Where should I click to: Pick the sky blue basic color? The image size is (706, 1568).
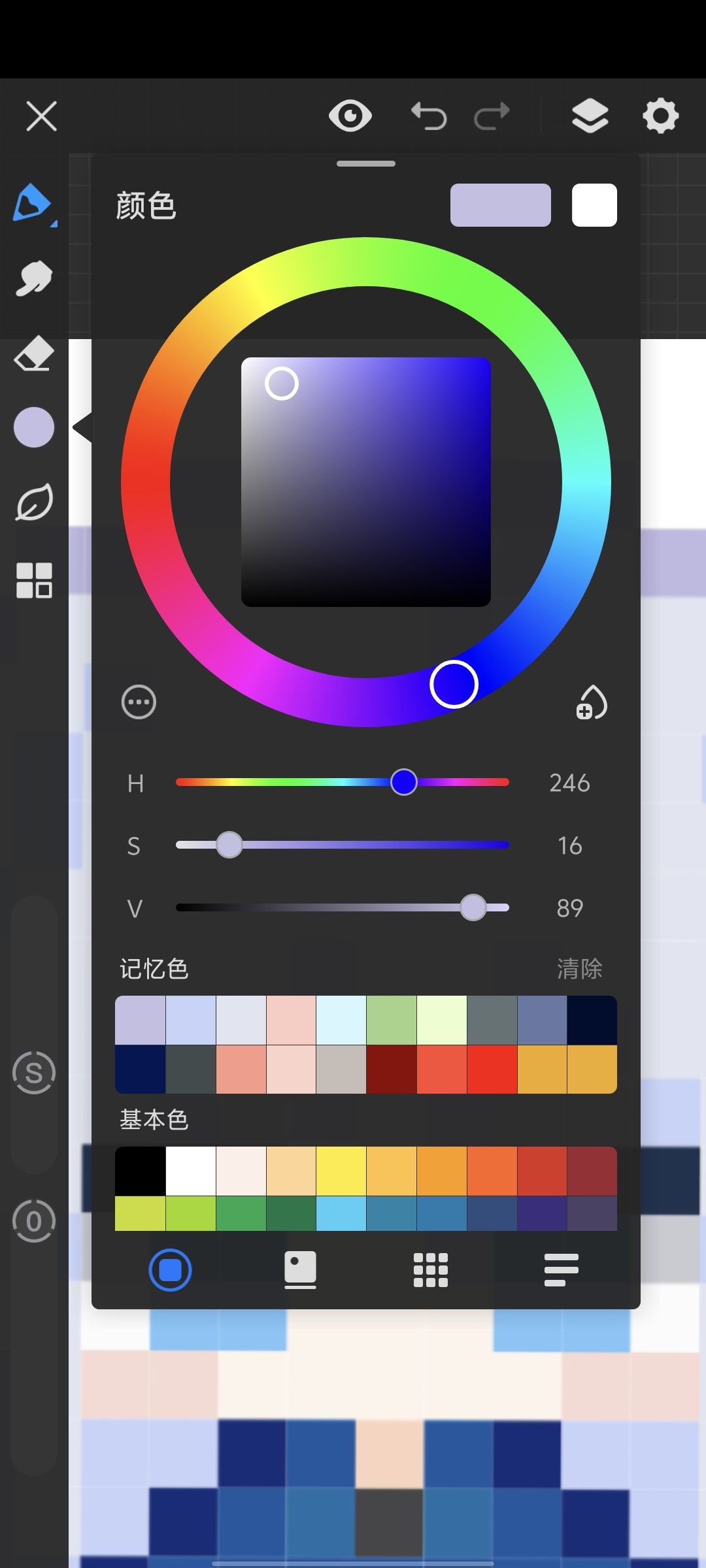tap(341, 1214)
